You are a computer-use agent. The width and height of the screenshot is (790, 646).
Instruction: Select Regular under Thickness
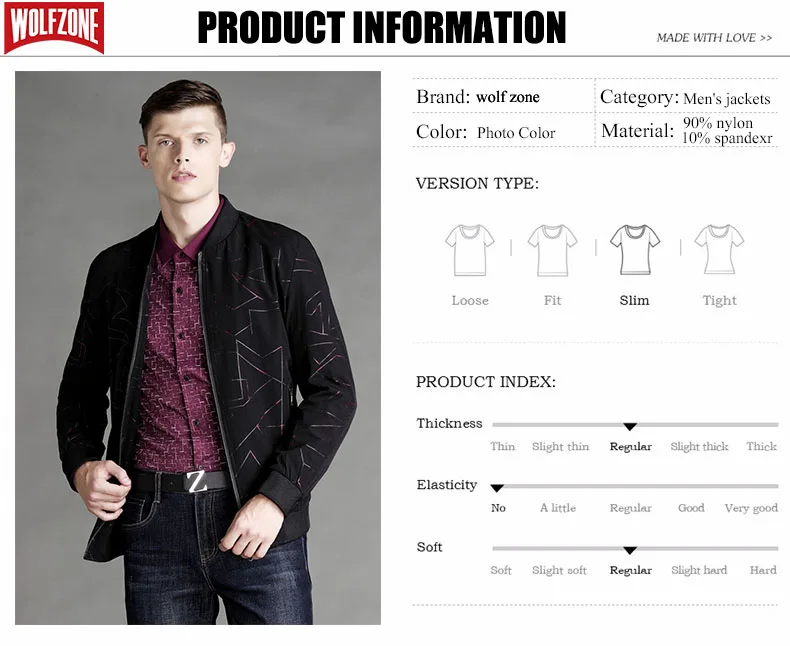(631, 446)
